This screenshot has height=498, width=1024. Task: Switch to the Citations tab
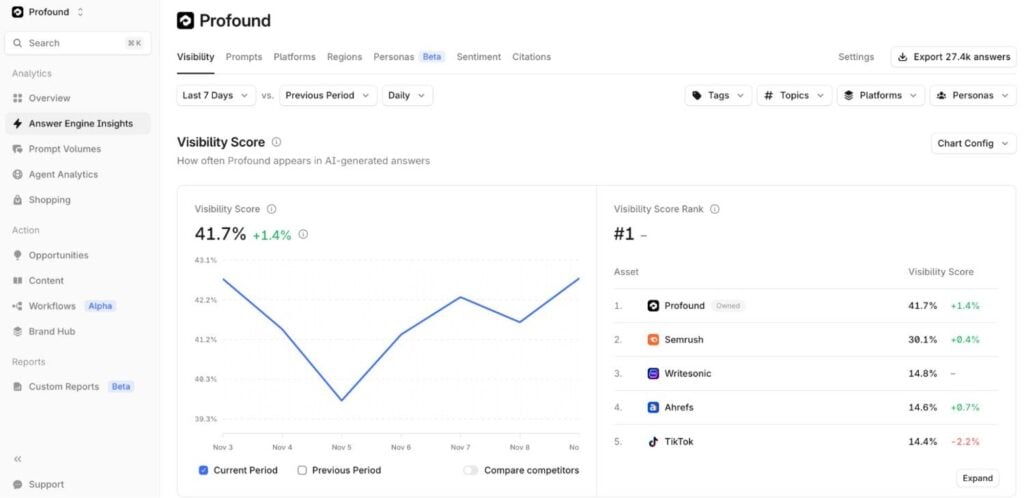pyautogui.click(x=532, y=57)
